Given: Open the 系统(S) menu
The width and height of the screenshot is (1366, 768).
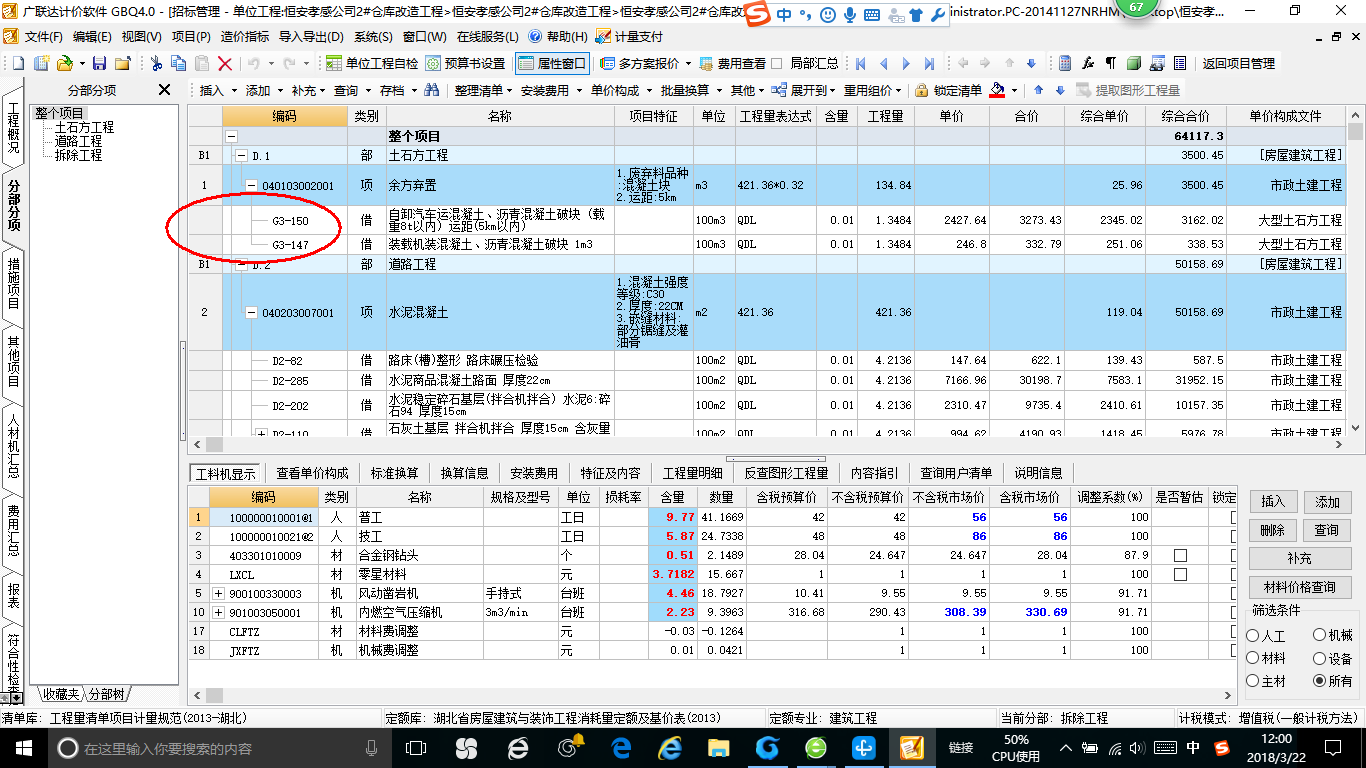Looking at the screenshot, I should (x=373, y=36).
